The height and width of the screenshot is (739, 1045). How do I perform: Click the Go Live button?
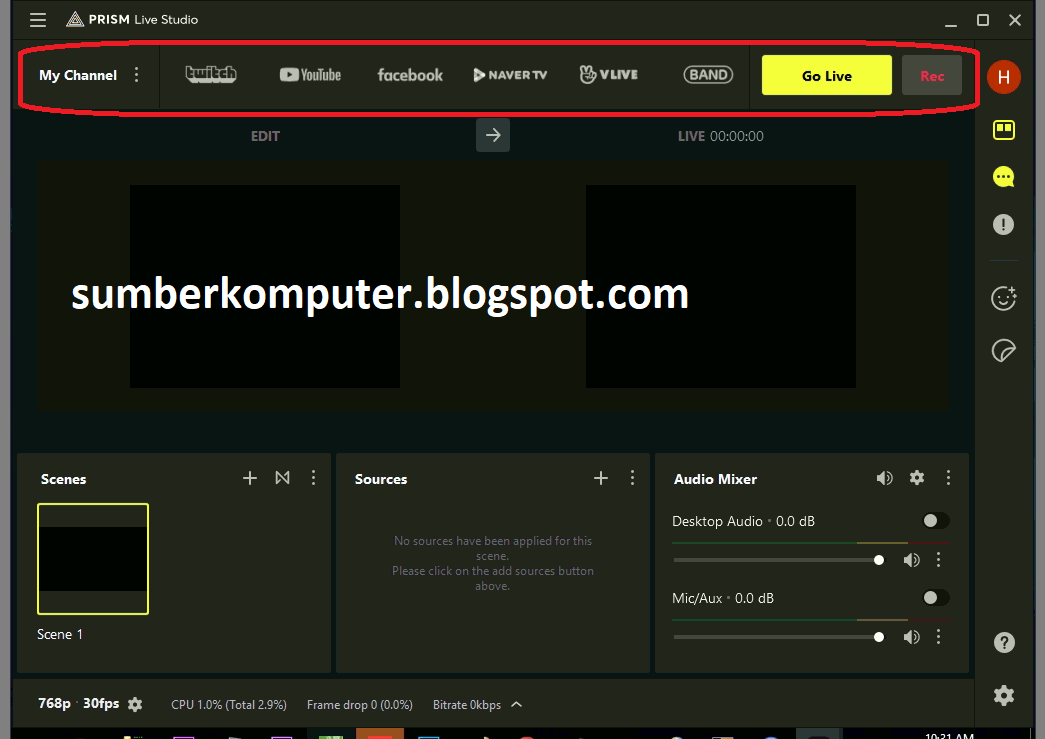pyautogui.click(x=826, y=75)
